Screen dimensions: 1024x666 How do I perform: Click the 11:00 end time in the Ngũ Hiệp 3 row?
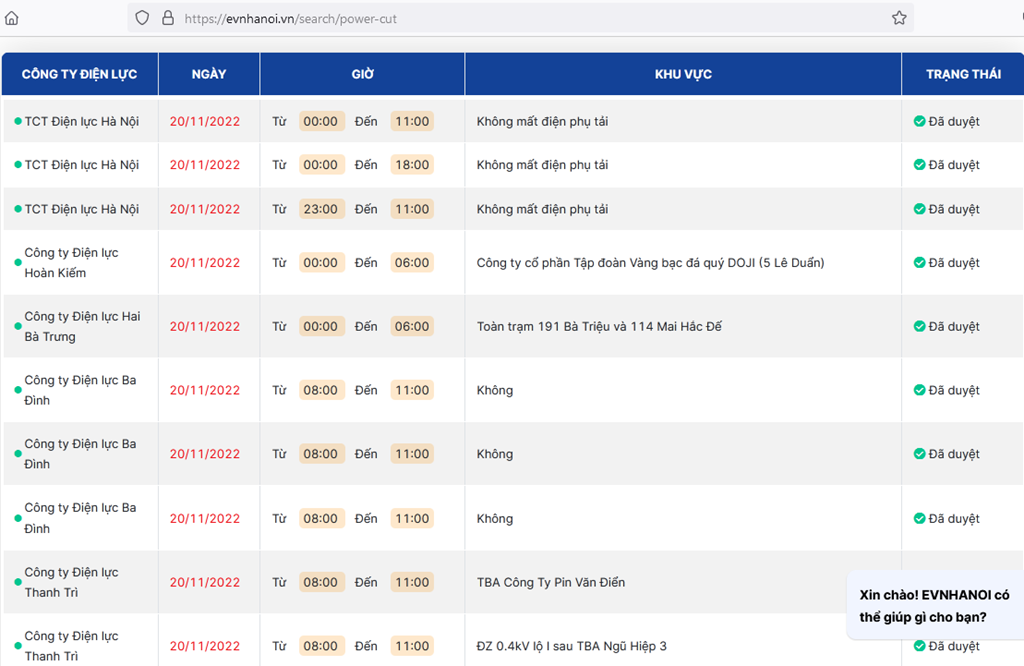click(412, 646)
